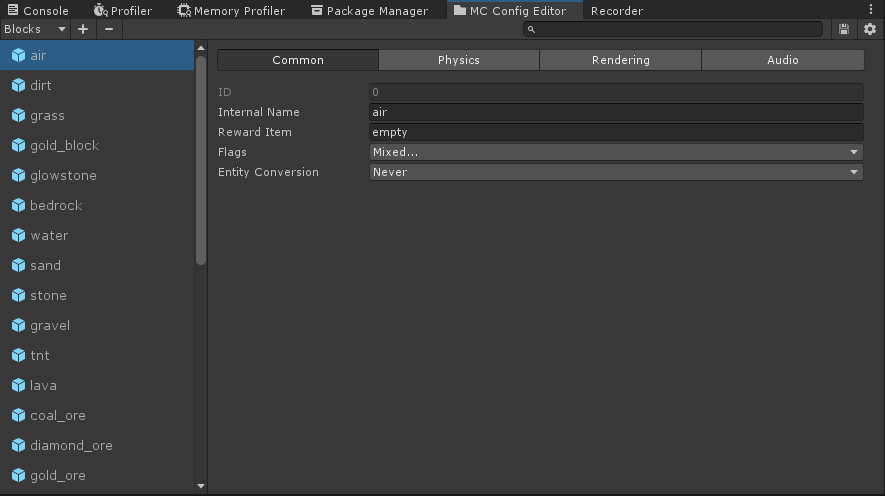The image size is (885, 496).
Task: Click the sand block cube icon
Action: pos(19,265)
